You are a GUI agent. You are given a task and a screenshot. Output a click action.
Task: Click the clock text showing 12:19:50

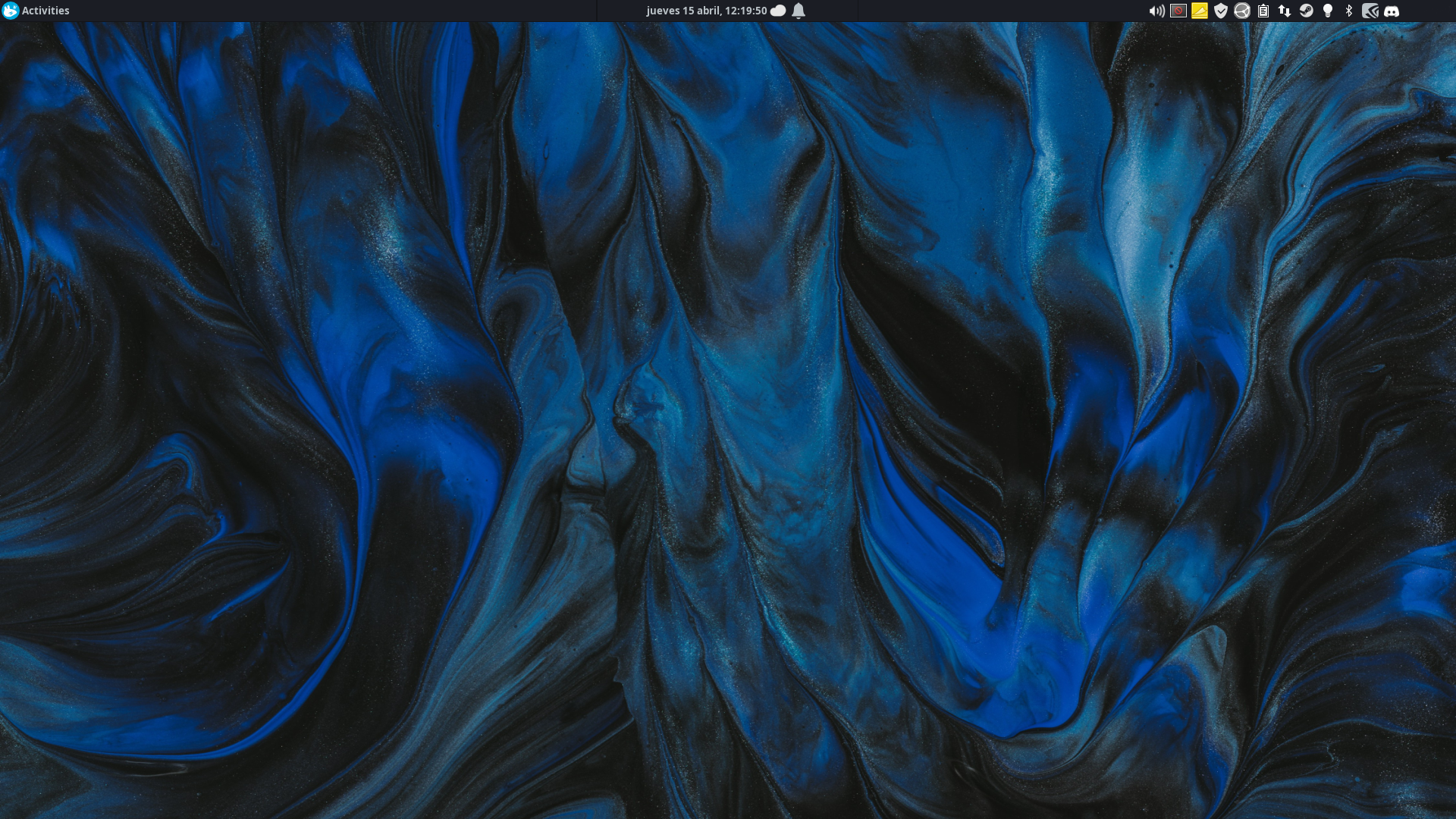745,11
